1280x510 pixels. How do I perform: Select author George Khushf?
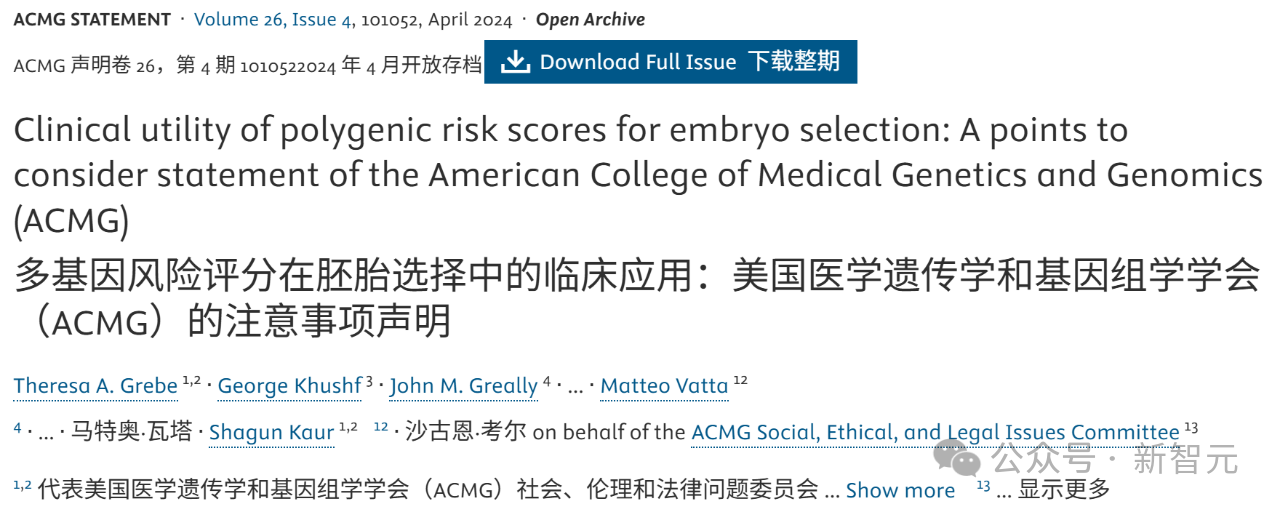(289, 385)
